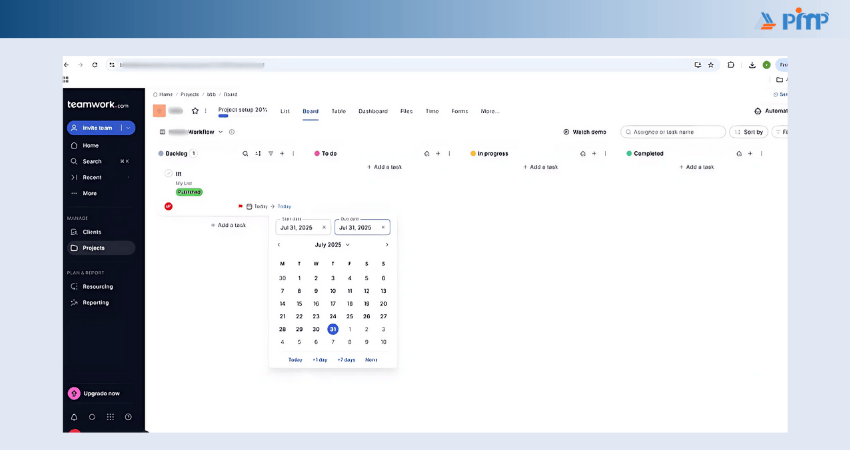Go to the Time tab
Image resolution: width=850 pixels, height=450 pixels.
pos(432,111)
